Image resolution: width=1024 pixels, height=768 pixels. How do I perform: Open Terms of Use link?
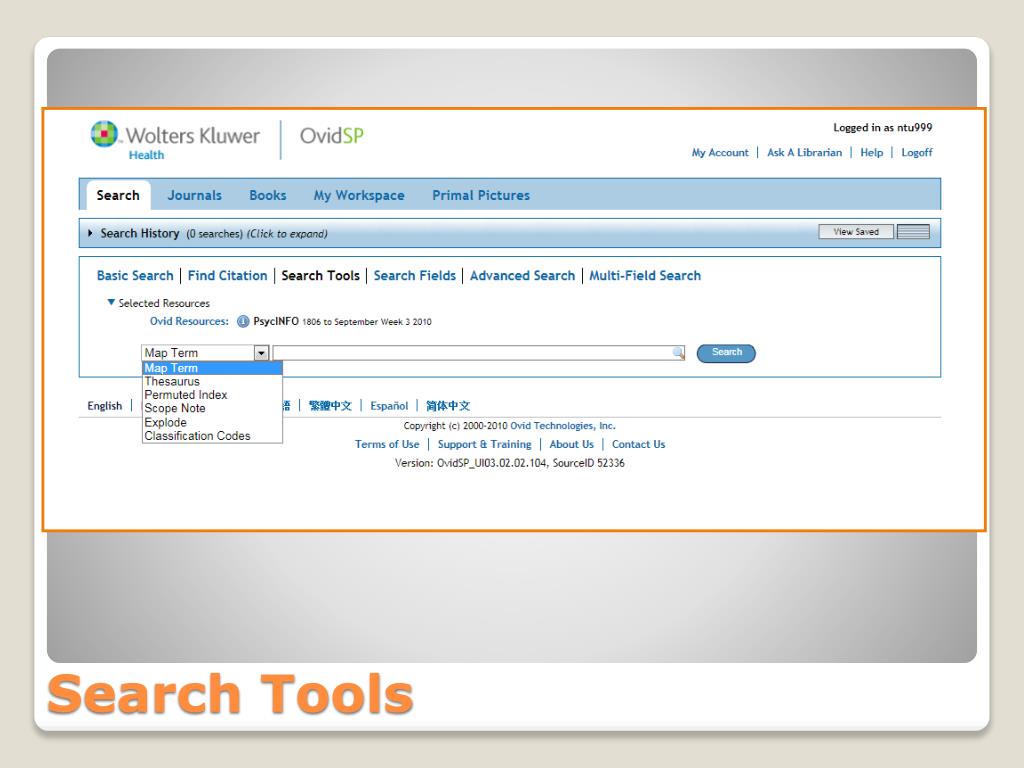387,444
